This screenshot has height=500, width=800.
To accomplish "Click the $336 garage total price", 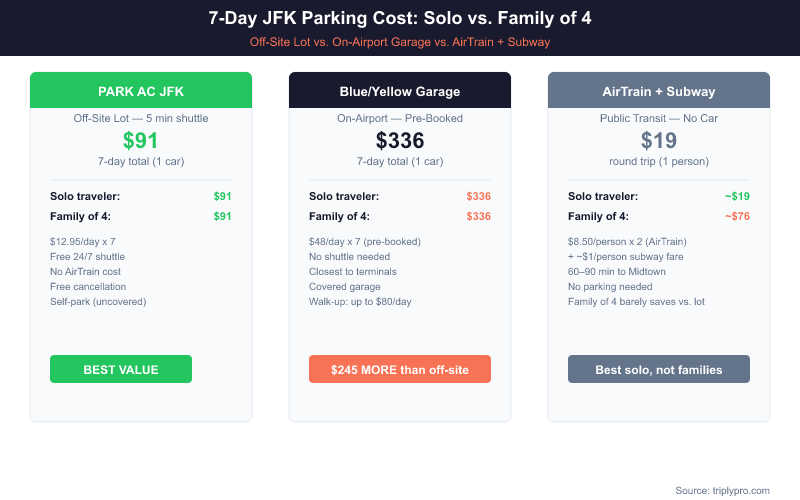I will (x=400, y=141).
